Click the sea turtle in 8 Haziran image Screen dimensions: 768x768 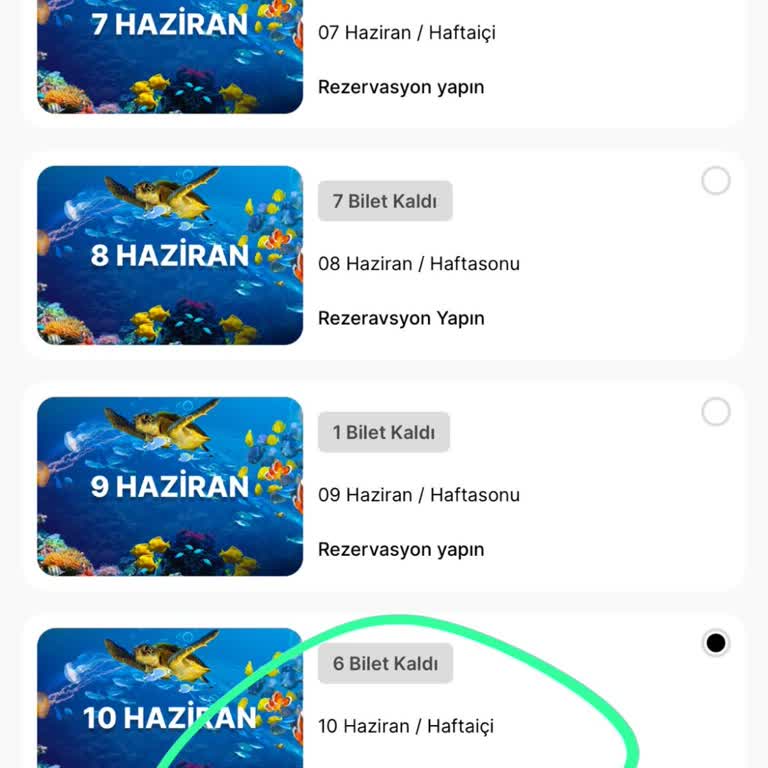(162, 194)
